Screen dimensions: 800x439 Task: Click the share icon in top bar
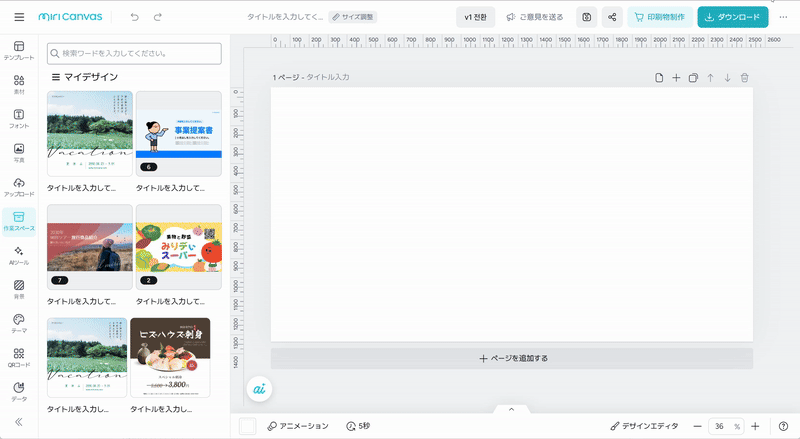[611, 17]
